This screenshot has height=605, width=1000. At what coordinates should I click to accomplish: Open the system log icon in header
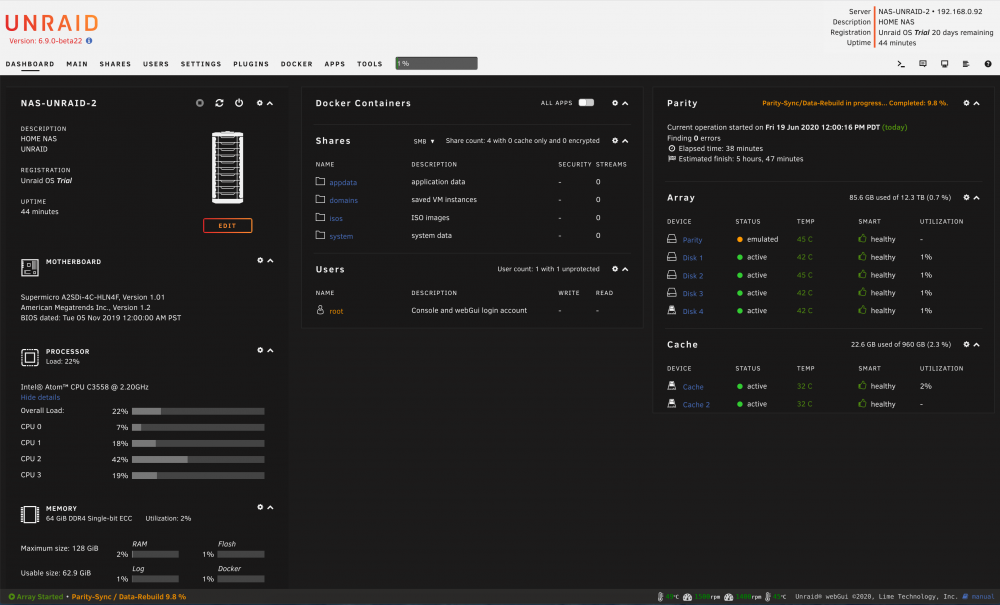click(x=966, y=64)
